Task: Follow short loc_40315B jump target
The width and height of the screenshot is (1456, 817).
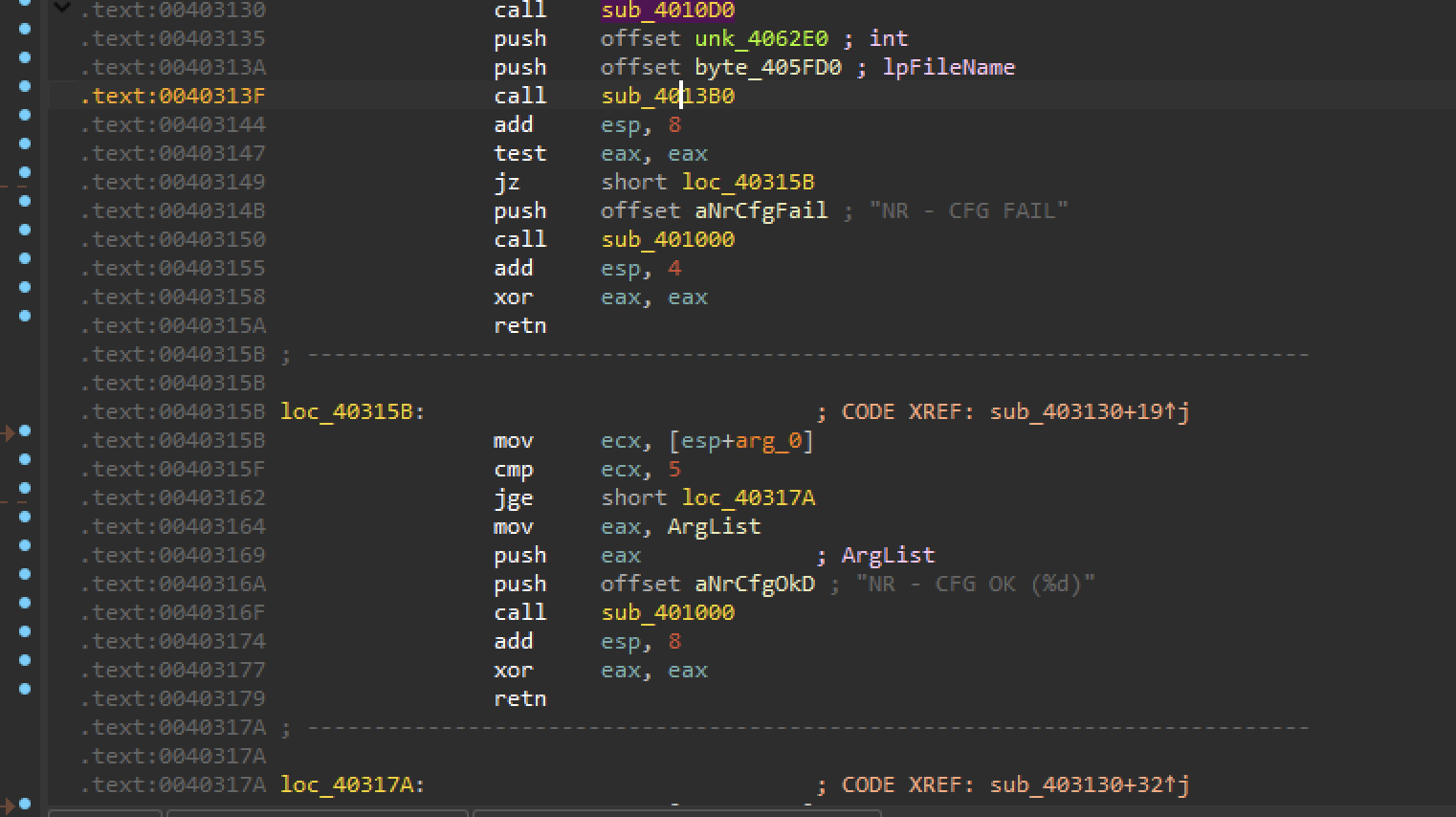Action: (748, 182)
